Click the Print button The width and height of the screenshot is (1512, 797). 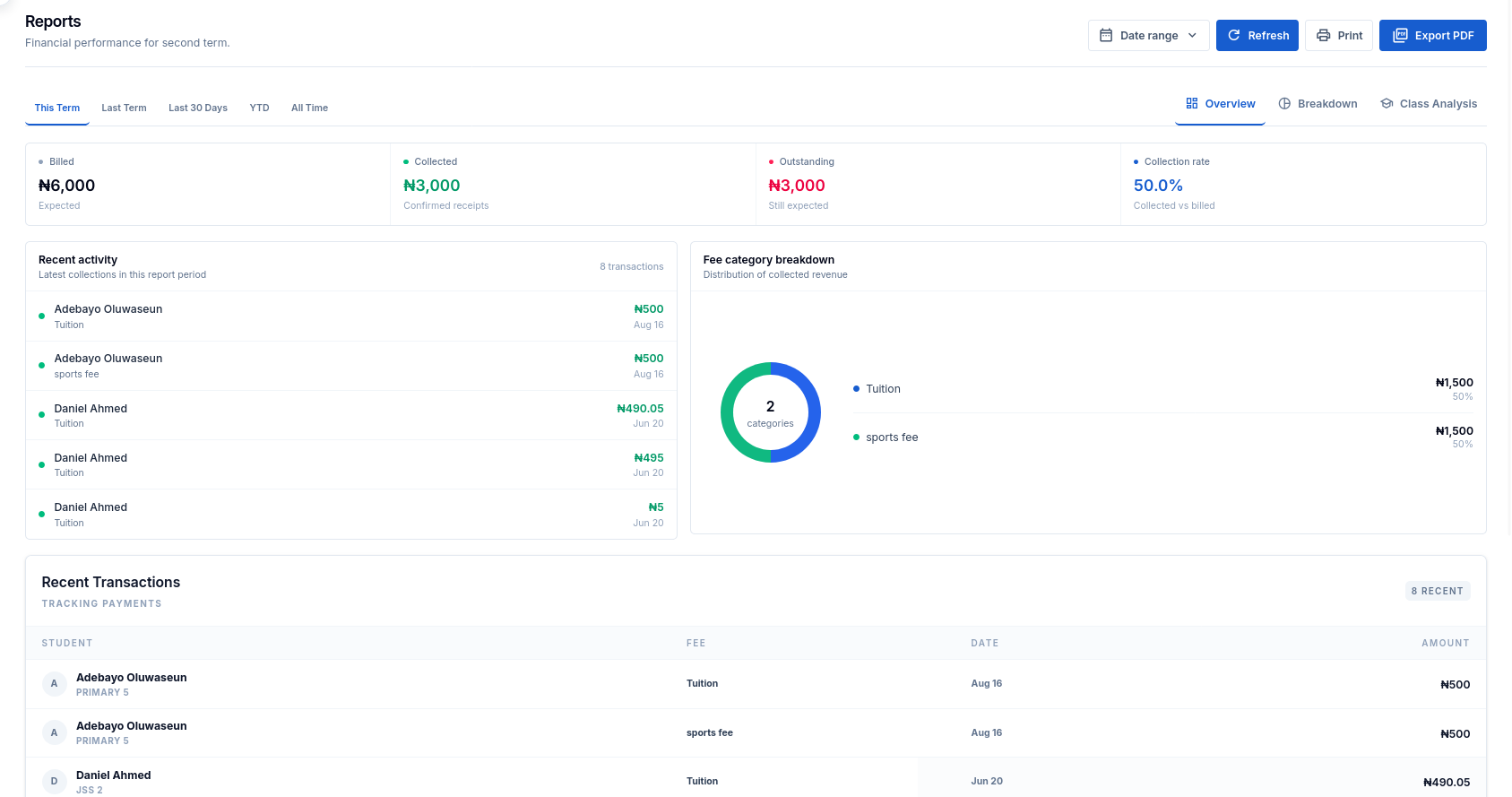point(1339,36)
